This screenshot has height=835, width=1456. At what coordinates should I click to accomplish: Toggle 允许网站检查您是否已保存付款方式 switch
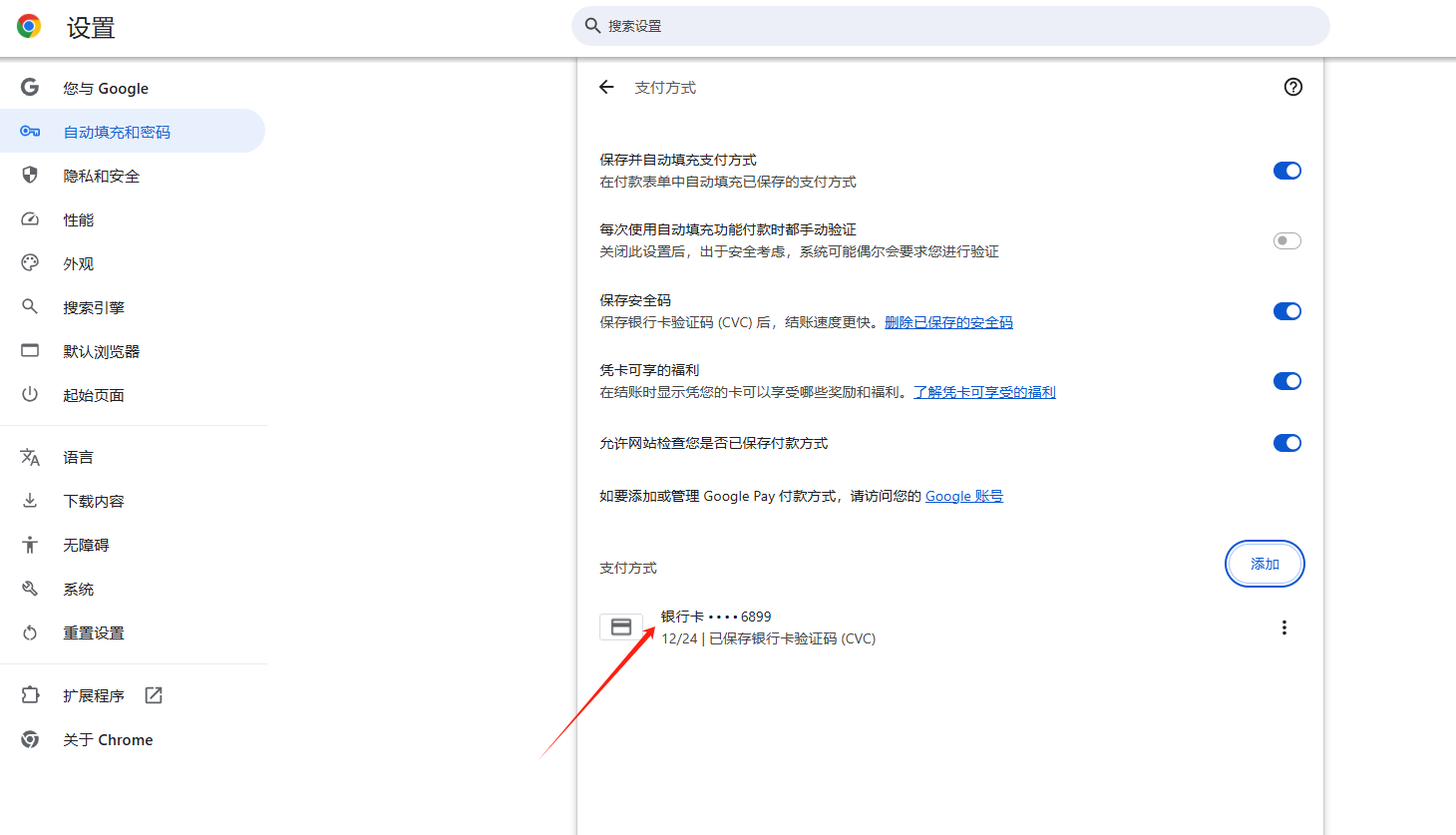(1287, 443)
